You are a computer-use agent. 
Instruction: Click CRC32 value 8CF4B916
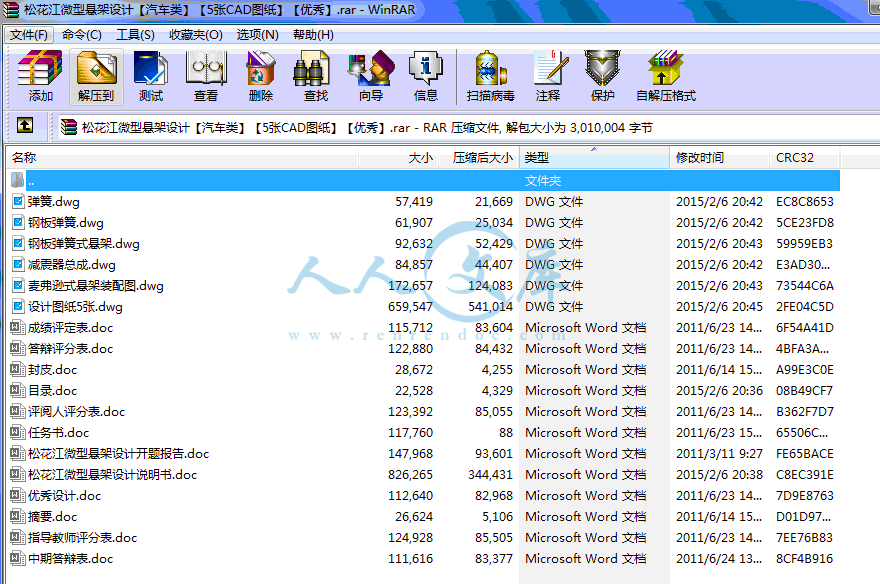pyautogui.click(x=804, y=558)
